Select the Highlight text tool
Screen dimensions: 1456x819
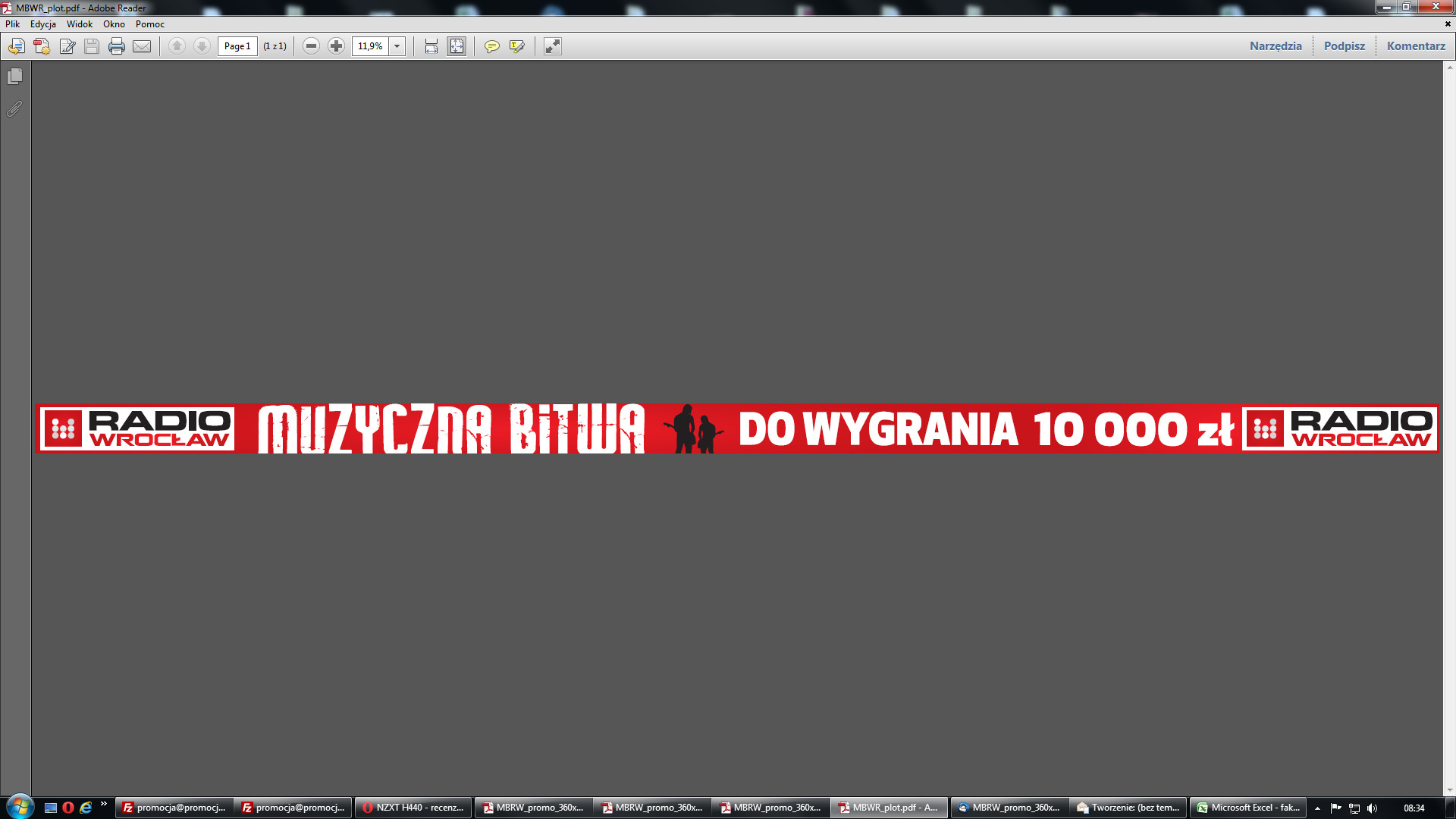pos(517,46)
